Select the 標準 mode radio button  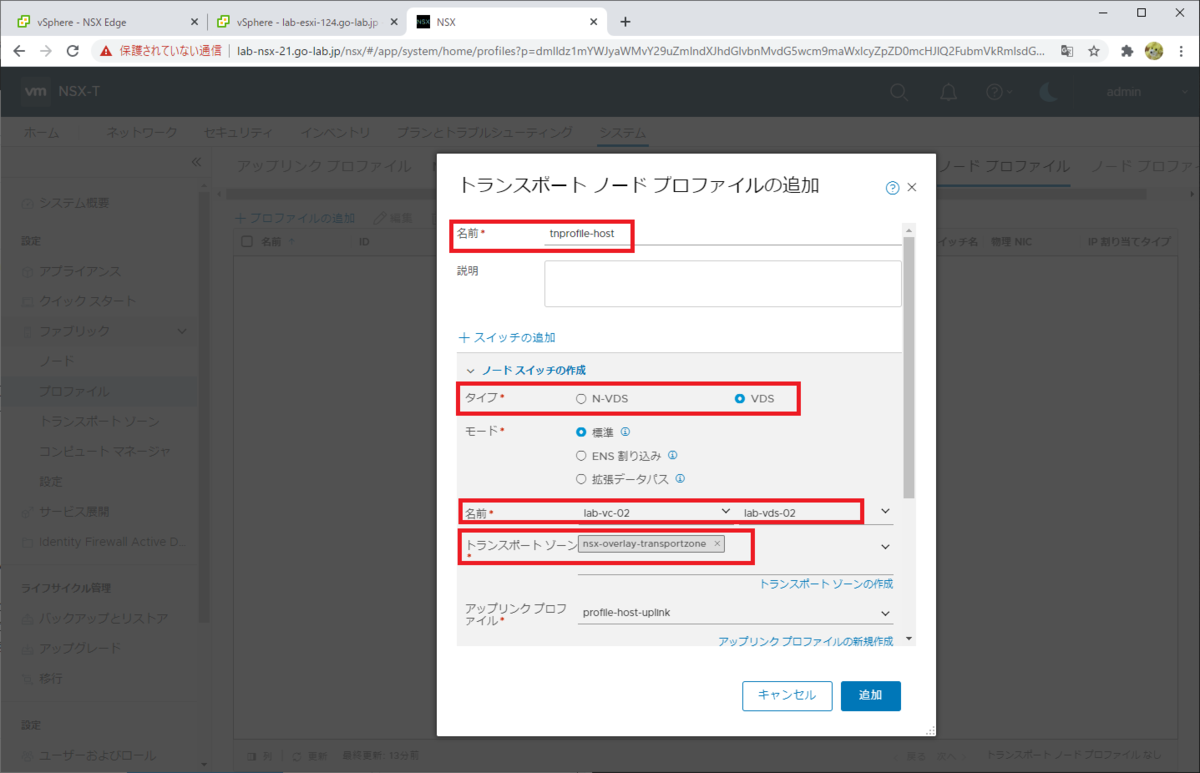coord(581,432)
